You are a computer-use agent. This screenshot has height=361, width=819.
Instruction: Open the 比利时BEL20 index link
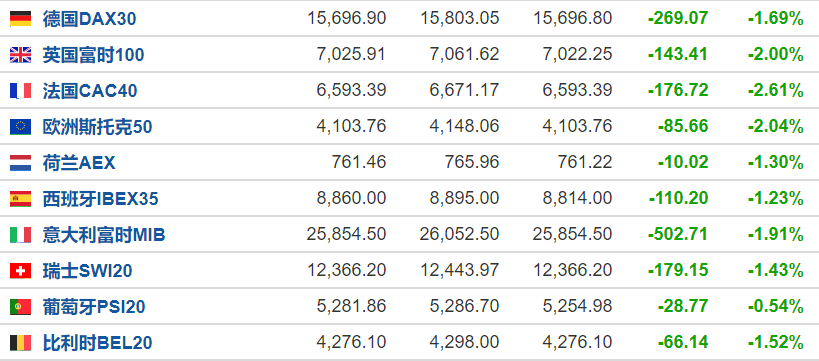(x=97, y=343)
